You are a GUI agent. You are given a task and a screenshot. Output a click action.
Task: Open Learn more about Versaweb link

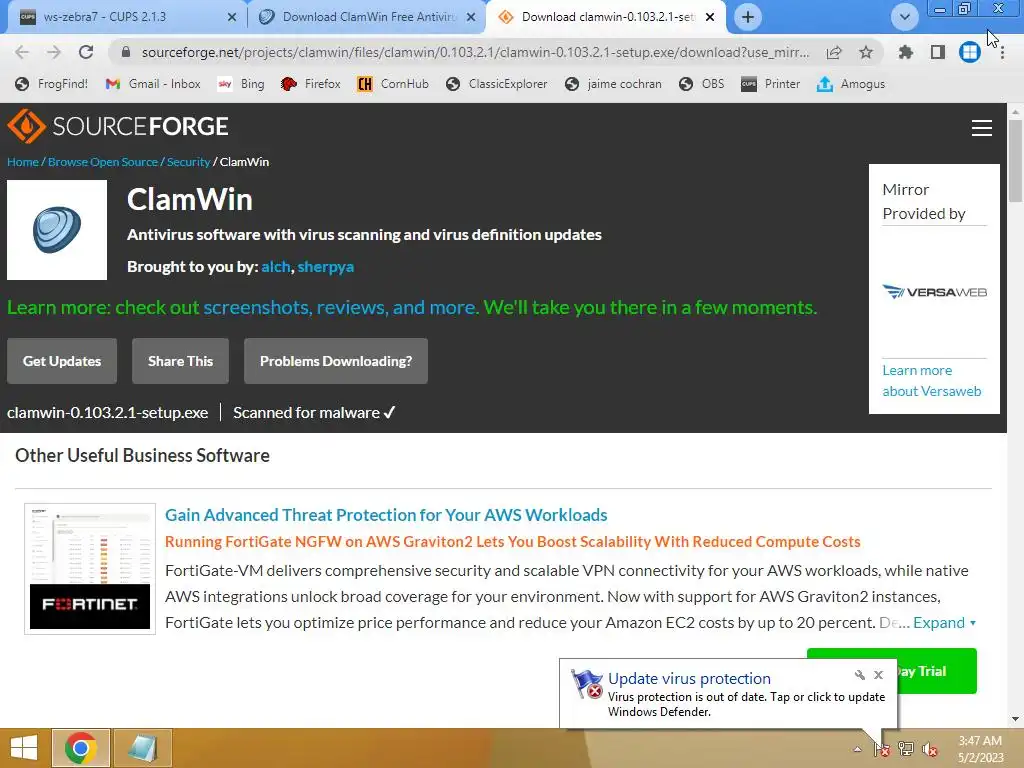pyautogui.click(x=931, y=381)
